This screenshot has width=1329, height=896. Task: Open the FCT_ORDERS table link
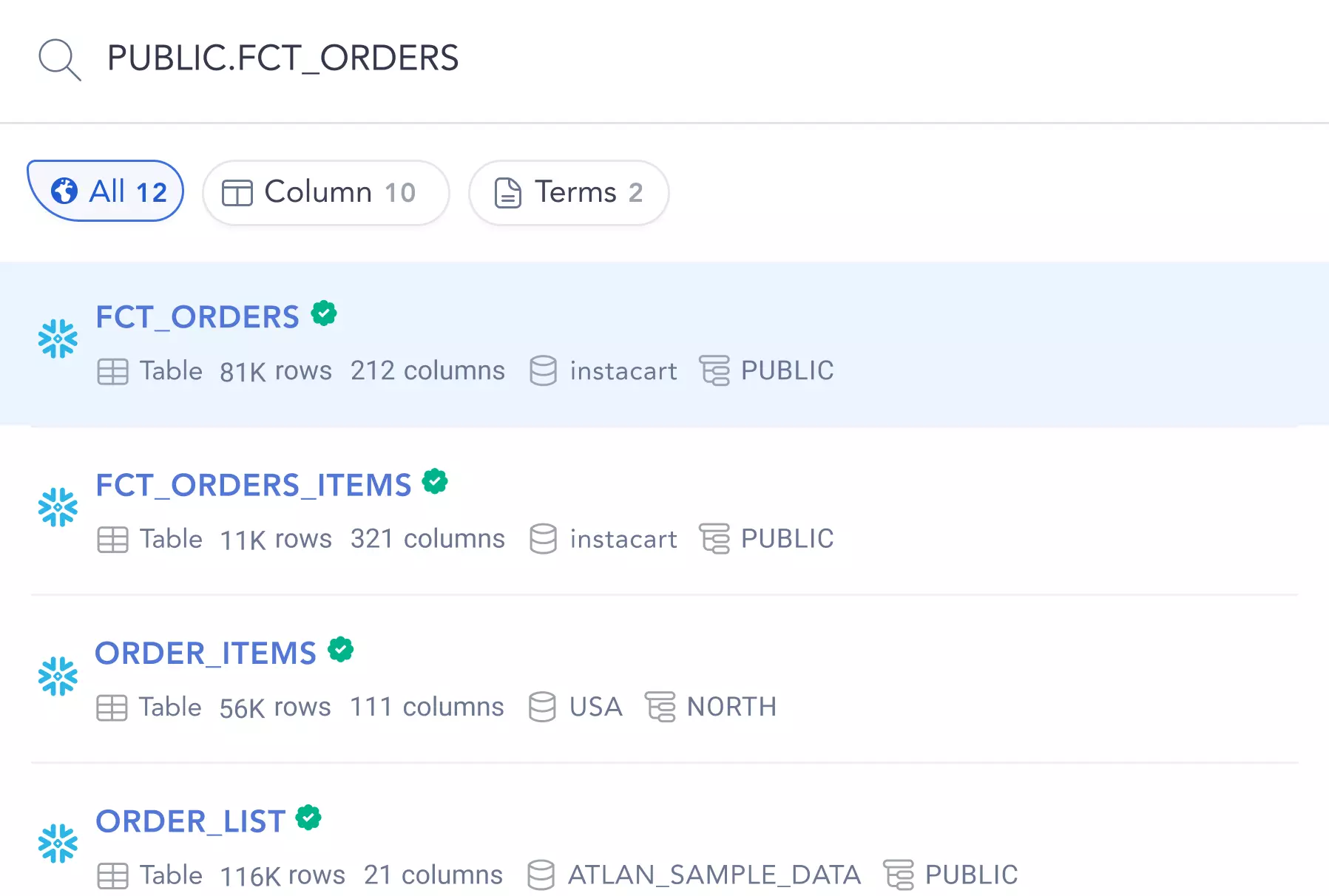pos(197,317)
